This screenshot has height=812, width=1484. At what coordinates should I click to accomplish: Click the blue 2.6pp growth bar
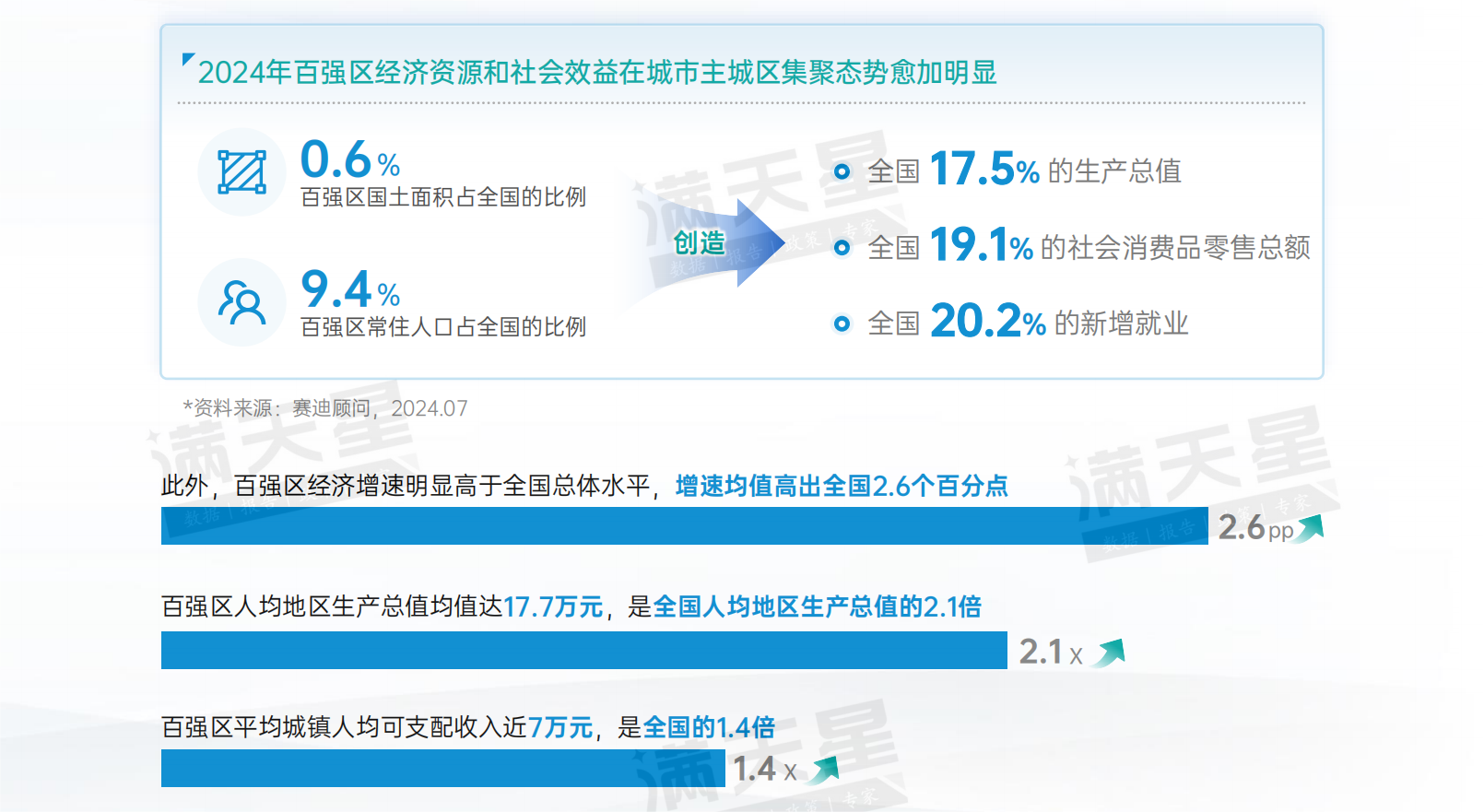pos(684,526)
